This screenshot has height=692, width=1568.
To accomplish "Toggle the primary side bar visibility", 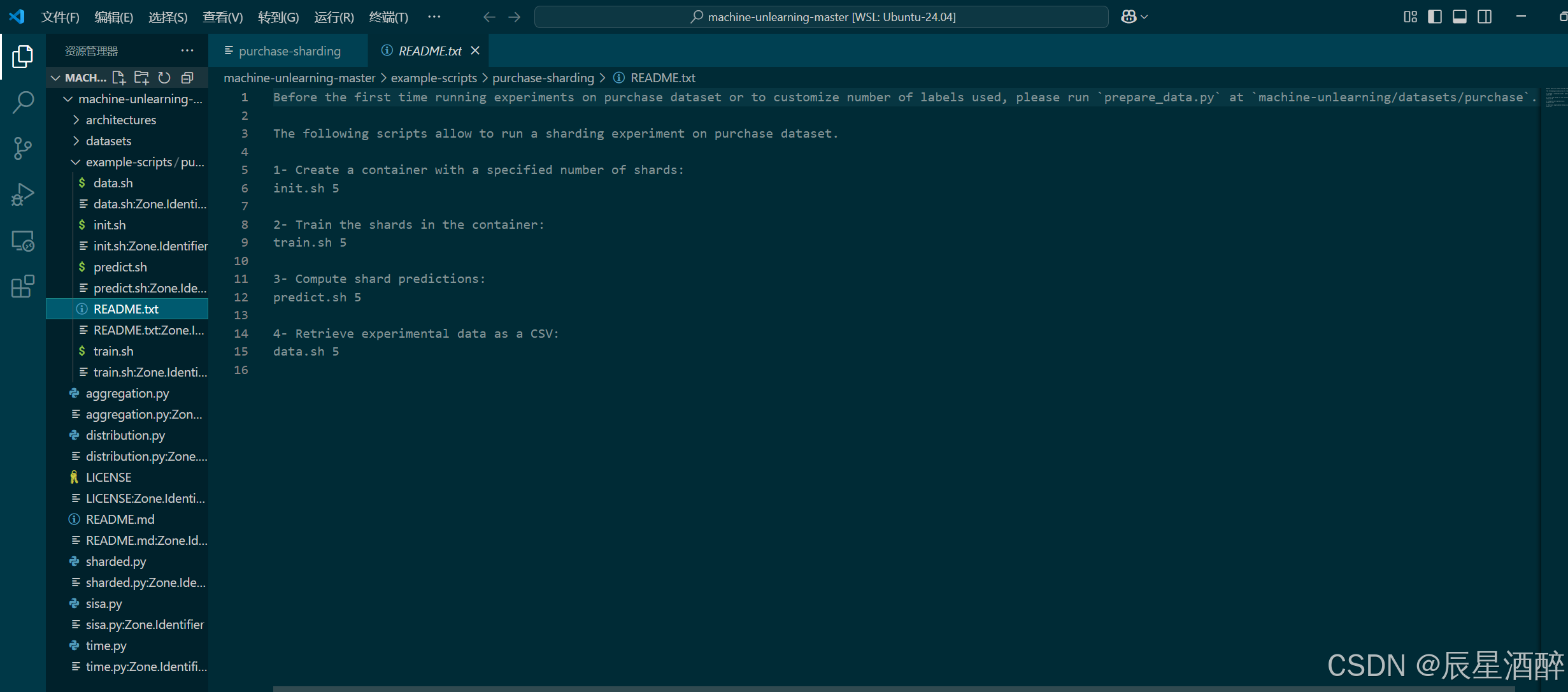I will point(1435,17).
